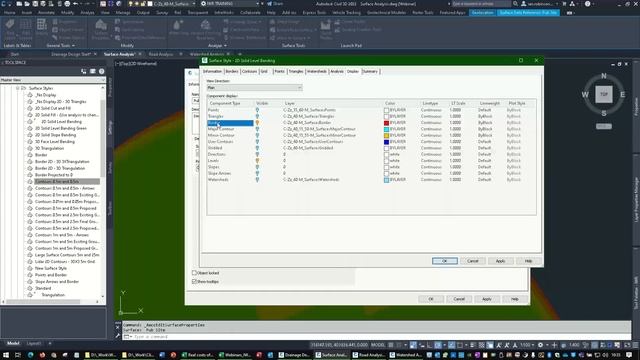Open the layer dropdown in quick access toolbar

pos(194,4)
